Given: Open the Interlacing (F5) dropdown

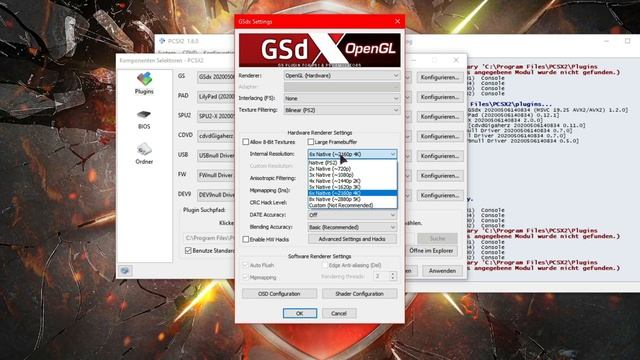Looking at the screenshot, I should (342, 98).
